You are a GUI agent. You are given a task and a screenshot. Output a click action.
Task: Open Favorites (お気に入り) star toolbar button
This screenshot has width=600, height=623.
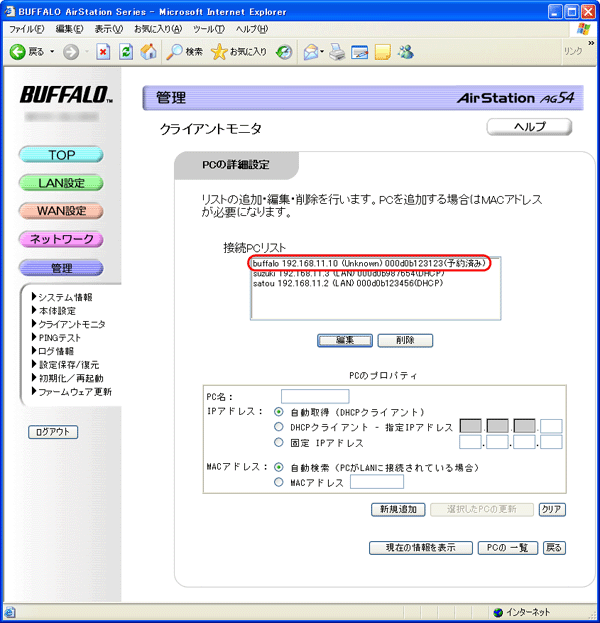(239, 52)
